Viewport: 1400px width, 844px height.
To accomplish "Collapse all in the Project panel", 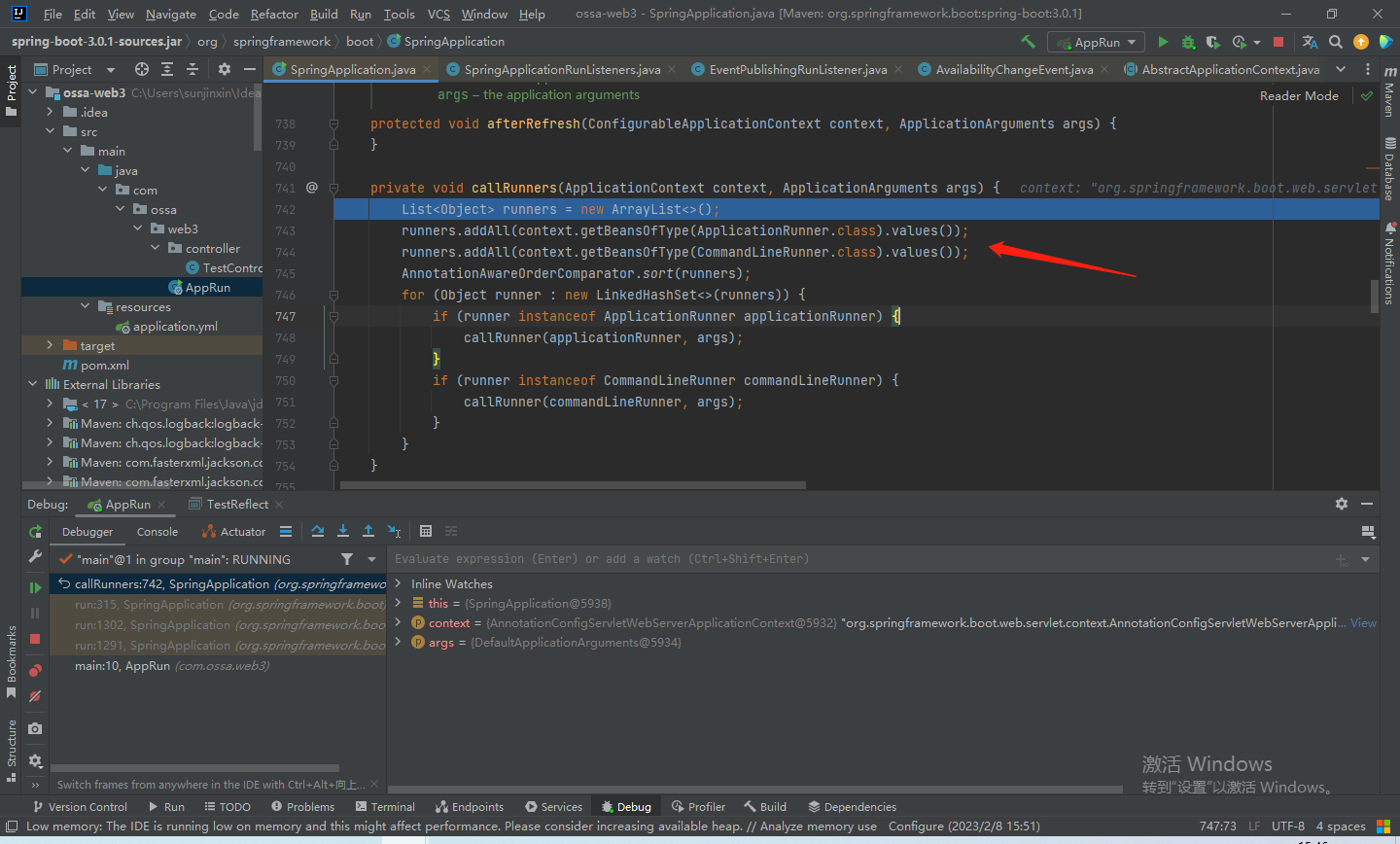I will pyautogui.click(x=192, y=69).
